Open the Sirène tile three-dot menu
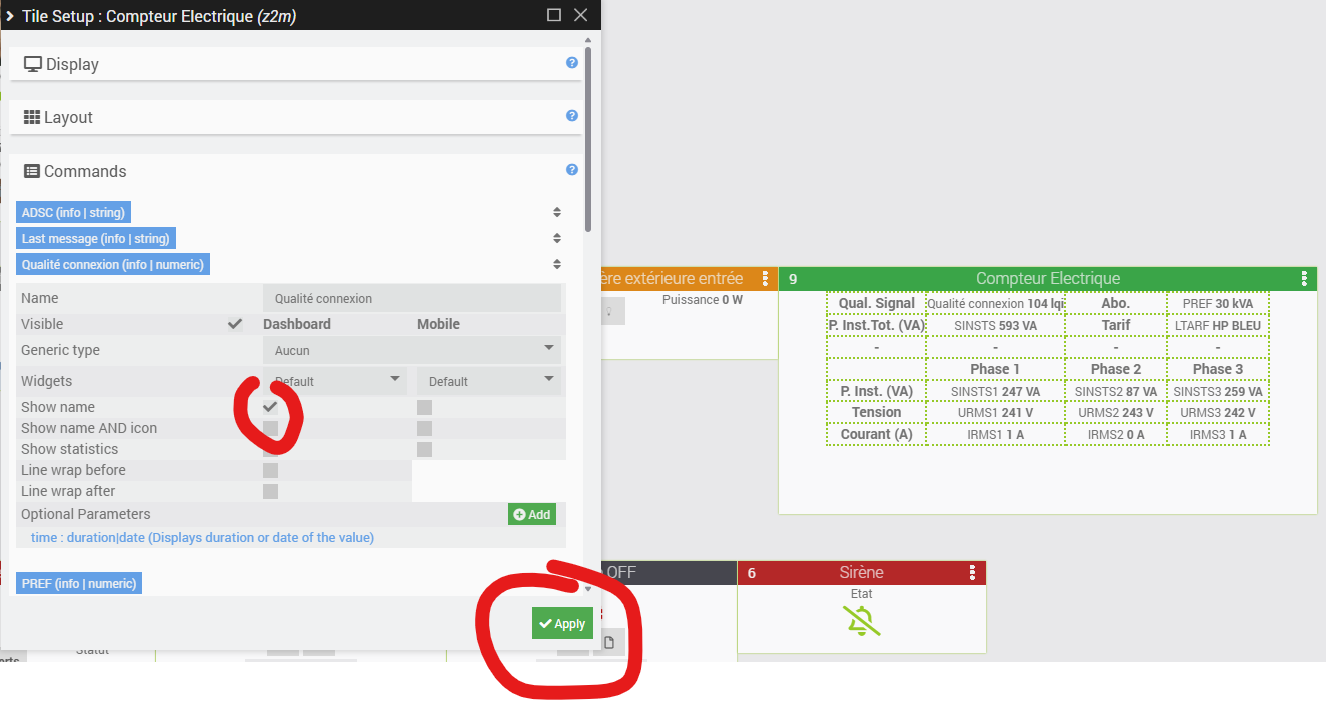 (972, 573)
